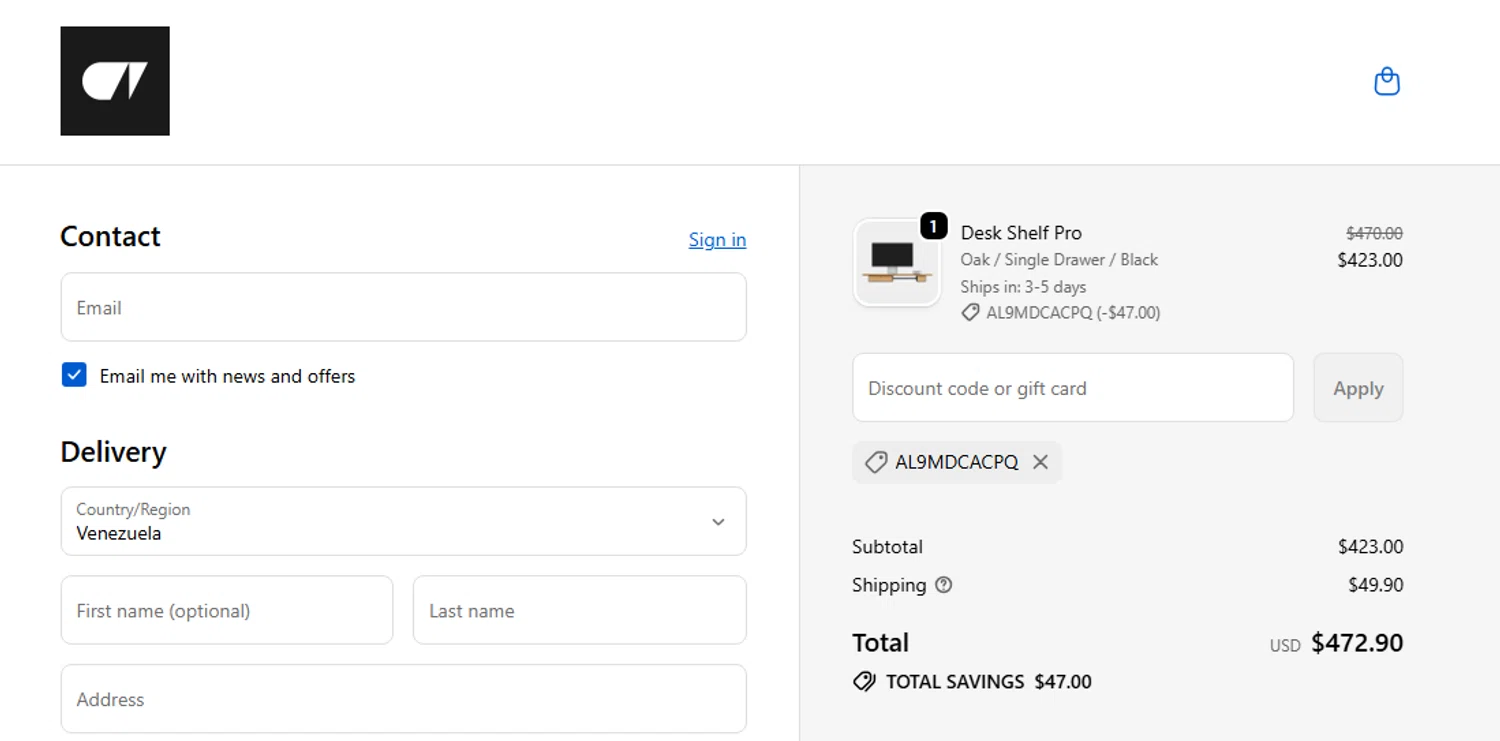The height and width of the screenshot is (741, 1500).
Task: Focus the Address input field
Action: click(x=403, y=699)
